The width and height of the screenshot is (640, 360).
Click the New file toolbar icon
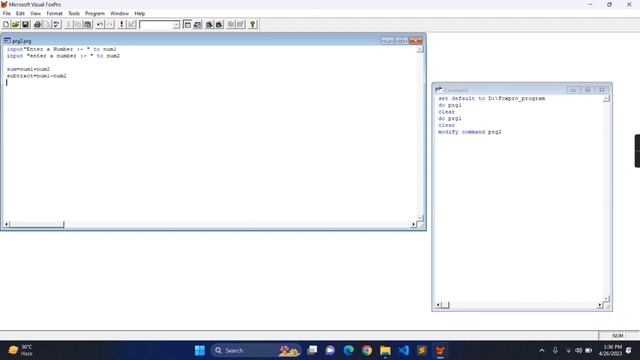tap(6, 24)
